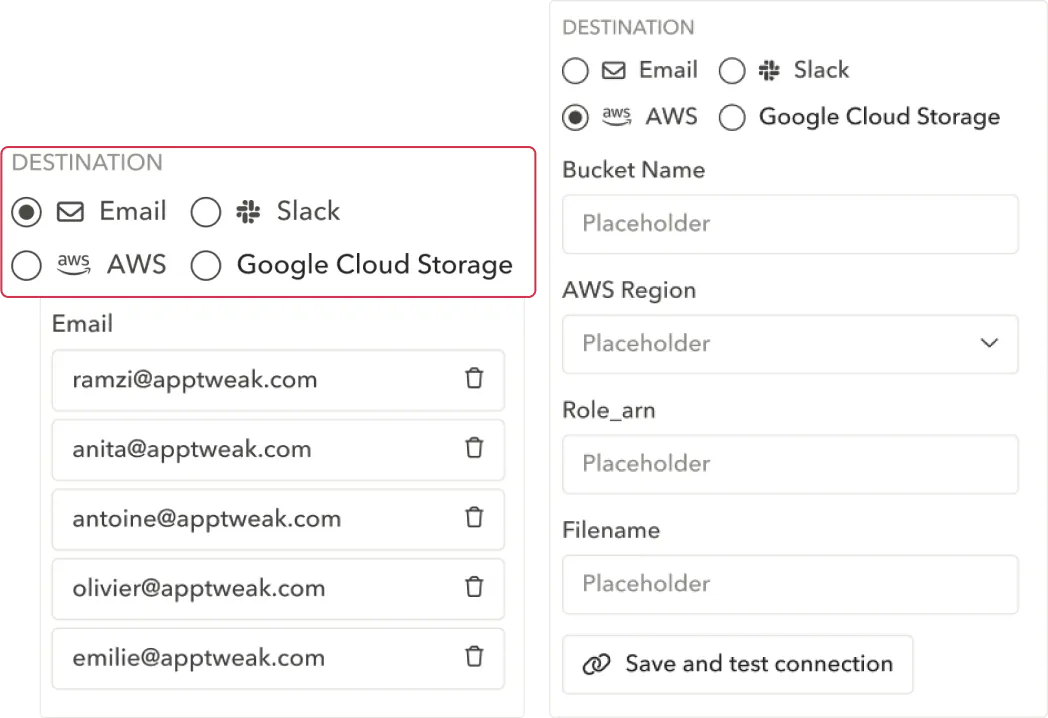The image size is (1048, 718).
Task: Select the Email radio in left panel
Action: tap(27, 212)
